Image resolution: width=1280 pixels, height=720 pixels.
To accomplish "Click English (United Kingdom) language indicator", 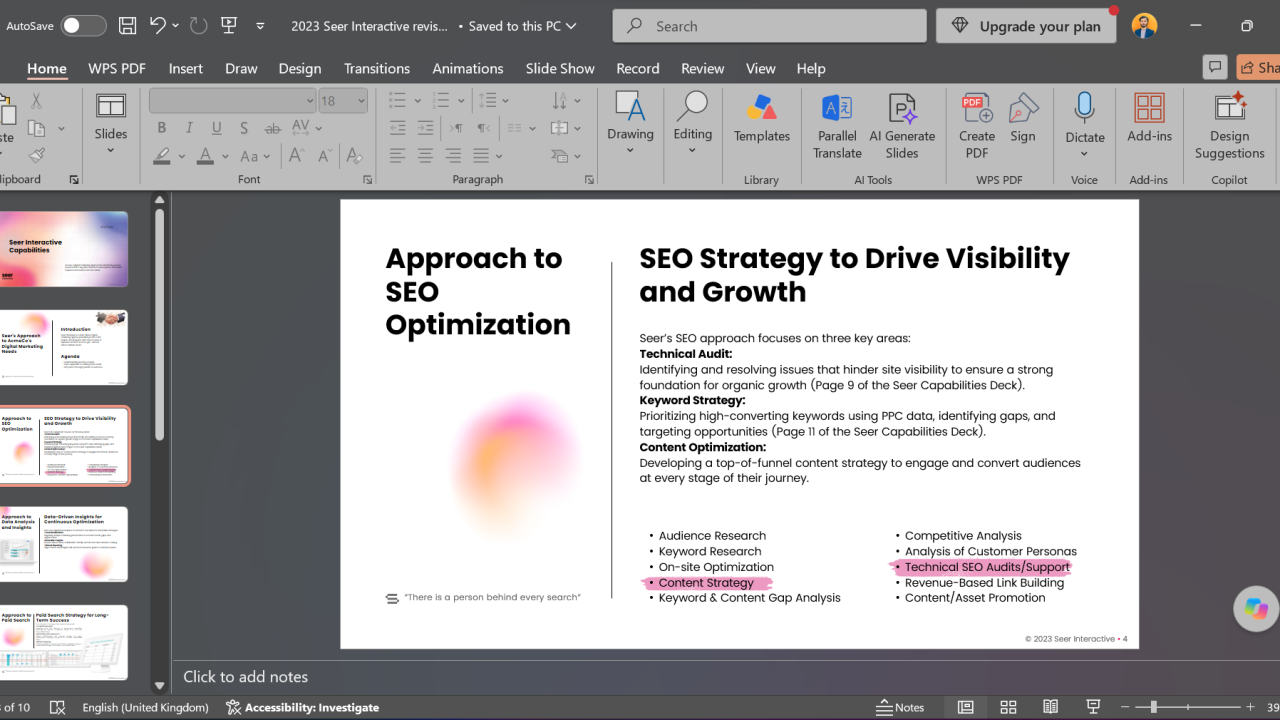I will [x=146, y=707].
